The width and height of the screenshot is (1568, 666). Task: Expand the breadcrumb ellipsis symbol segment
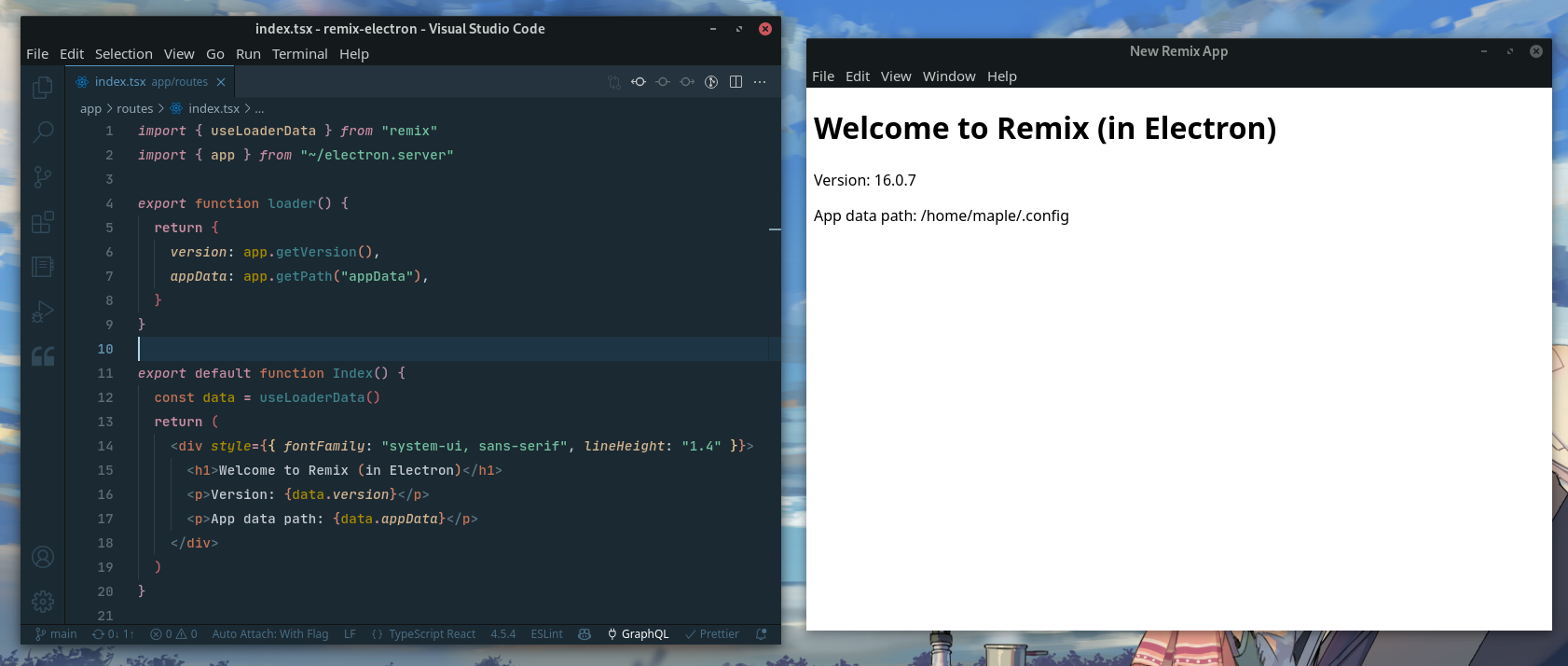pyautogui.click(x=259, y=109)
